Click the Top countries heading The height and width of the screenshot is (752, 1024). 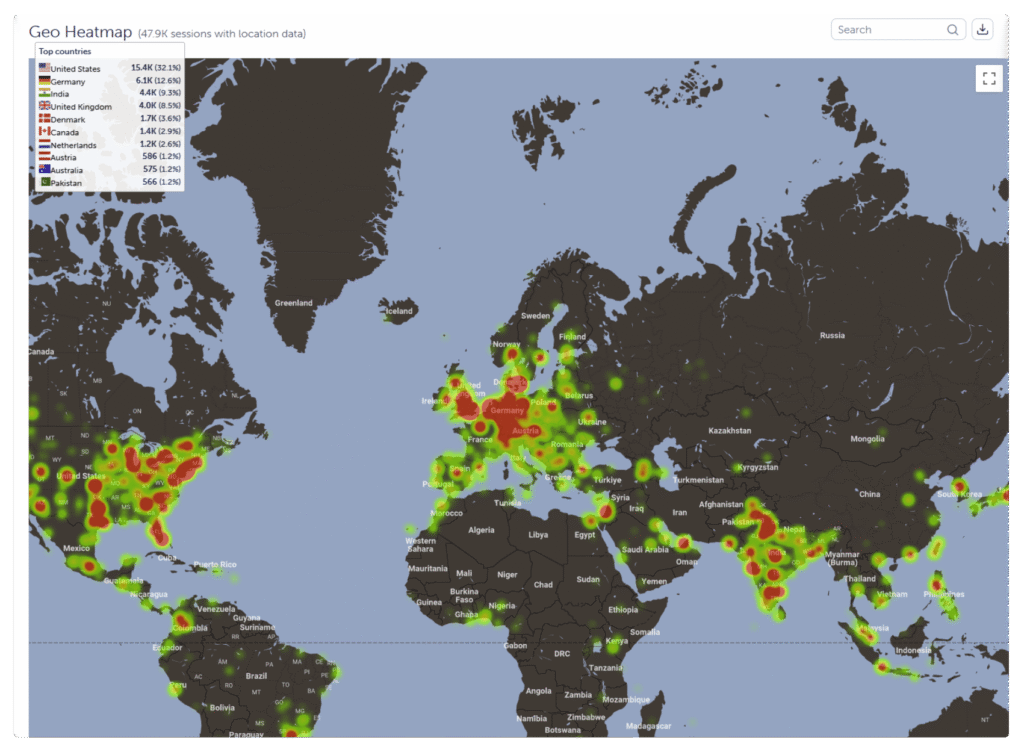[x=65, y=51]
